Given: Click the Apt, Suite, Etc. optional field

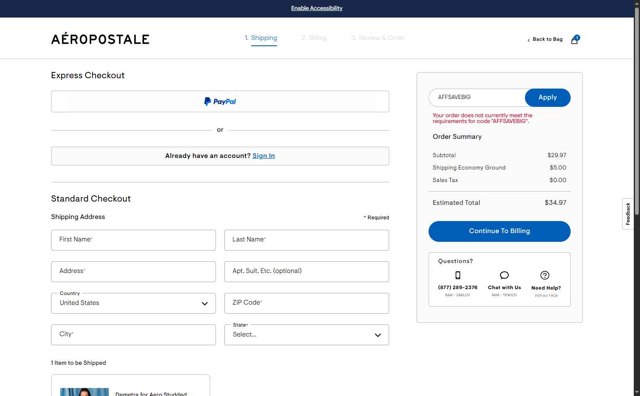Looking at the screenshot, I should click(307, 271).
